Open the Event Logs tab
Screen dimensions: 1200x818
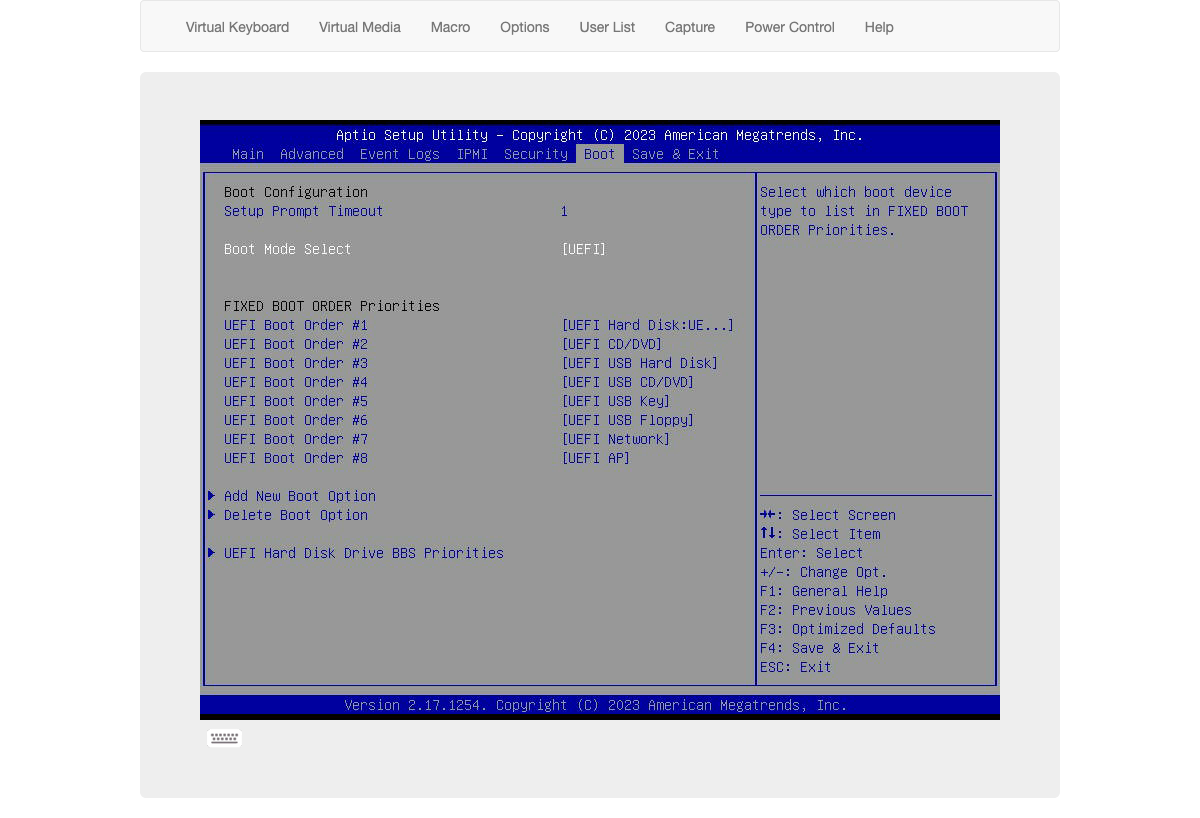point(399,154)
